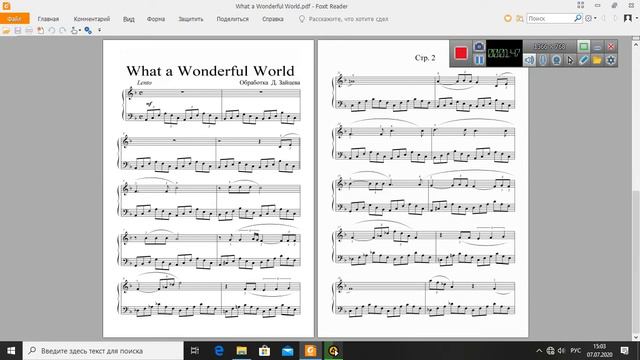The height and width of the screenshot is (360, 640).
Task: Select the Вид ribbon tab
Action: click(129, 19)
